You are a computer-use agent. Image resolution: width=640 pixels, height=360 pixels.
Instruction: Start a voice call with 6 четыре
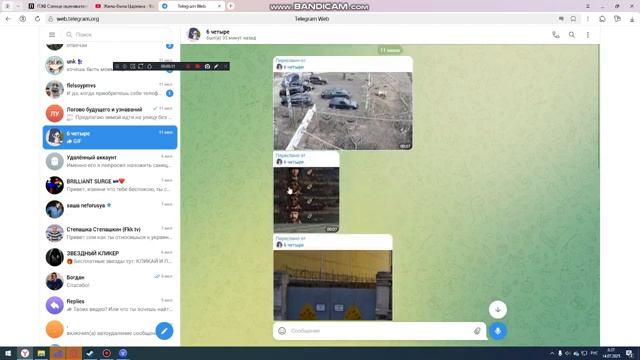click(556, 35)
